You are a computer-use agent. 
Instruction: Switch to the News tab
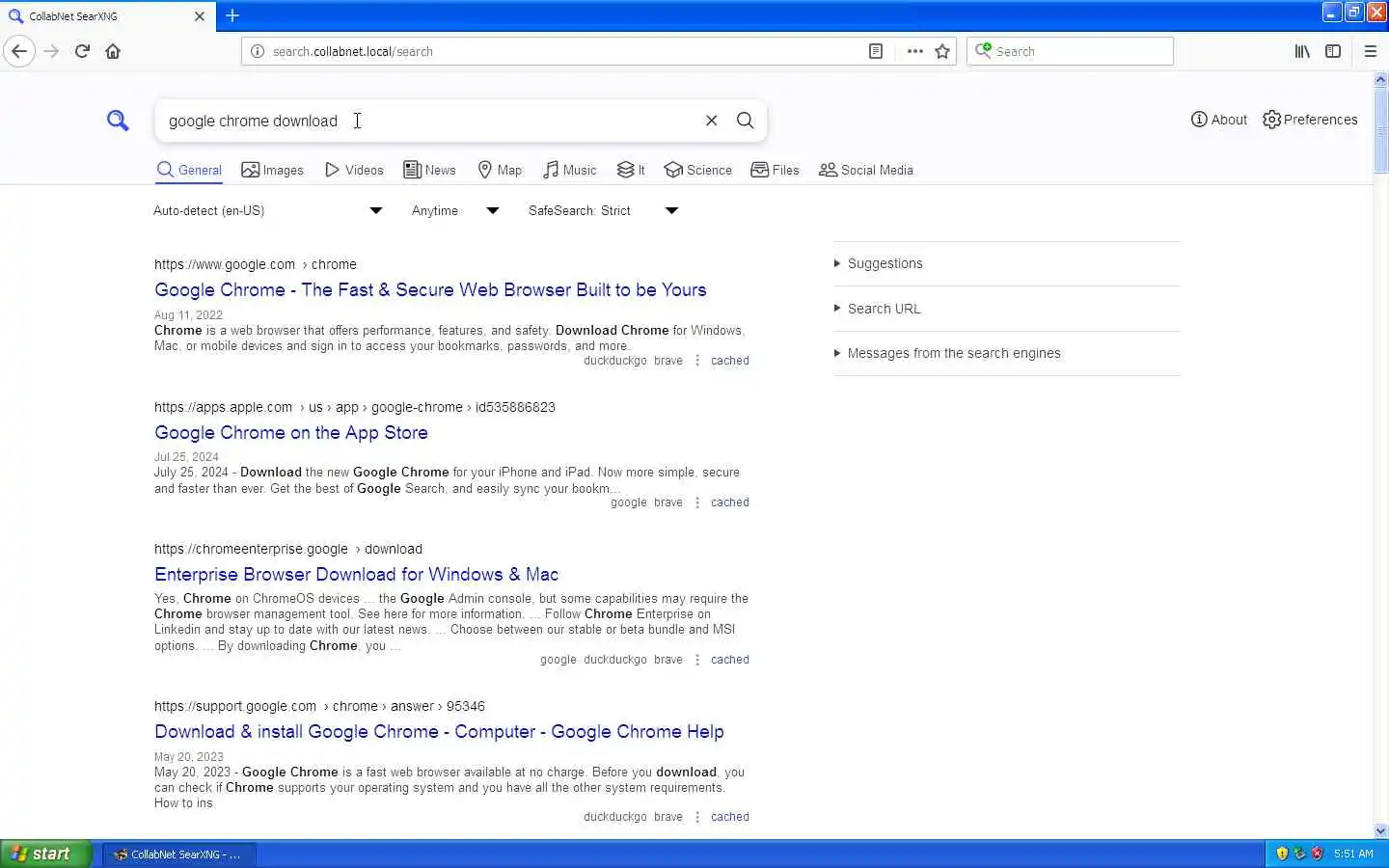point(429,170)
